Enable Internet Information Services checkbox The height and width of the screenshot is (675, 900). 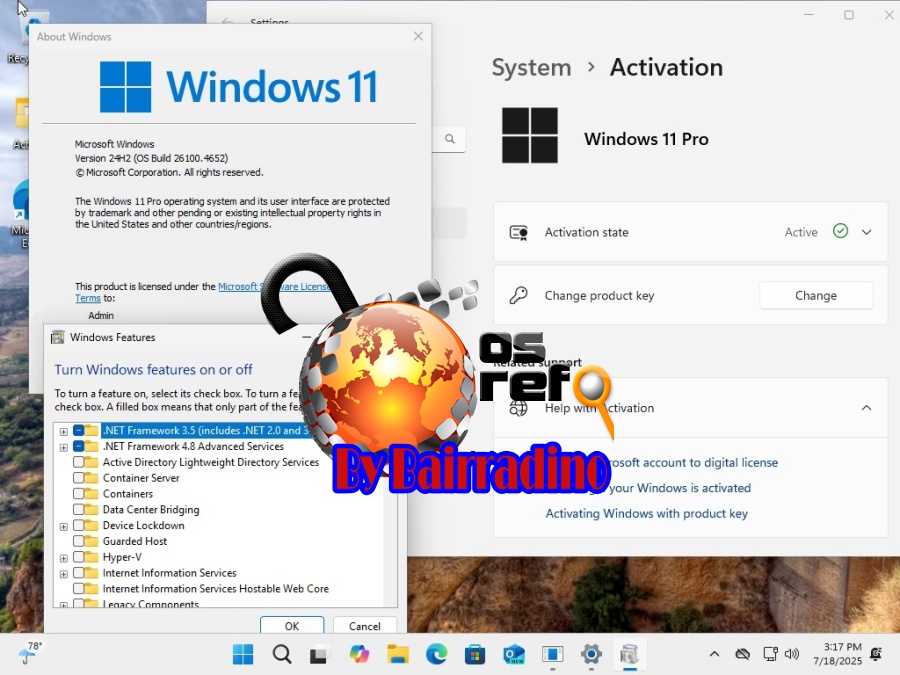pos(79,573)
